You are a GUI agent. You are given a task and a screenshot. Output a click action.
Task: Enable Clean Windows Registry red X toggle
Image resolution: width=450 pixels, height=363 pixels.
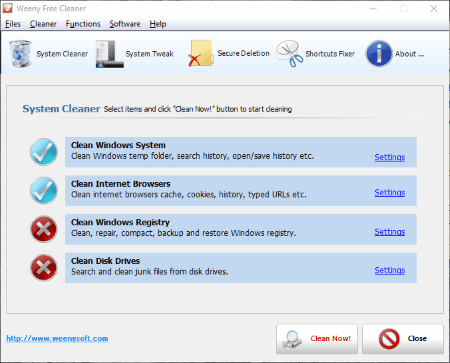pos(44,229)
